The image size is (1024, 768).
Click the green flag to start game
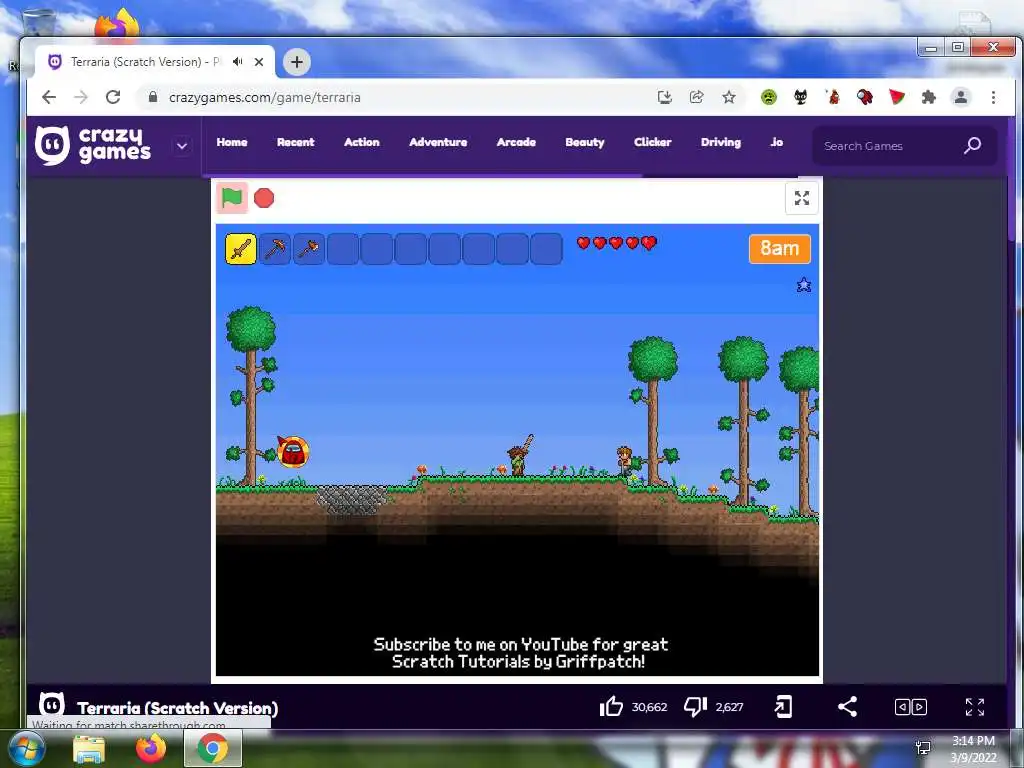click(232, 198)
